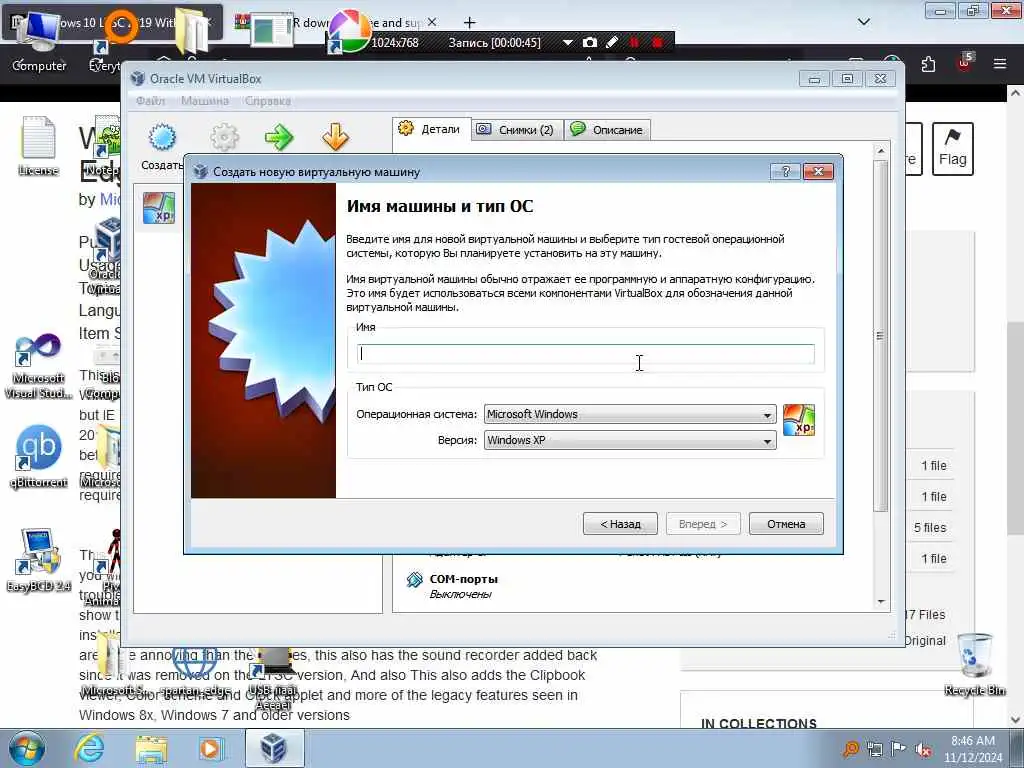The height and width of the screenshot is (768, 1024).
Task: Open the Файл menu in VirtualBox
Action: point(150,101)
